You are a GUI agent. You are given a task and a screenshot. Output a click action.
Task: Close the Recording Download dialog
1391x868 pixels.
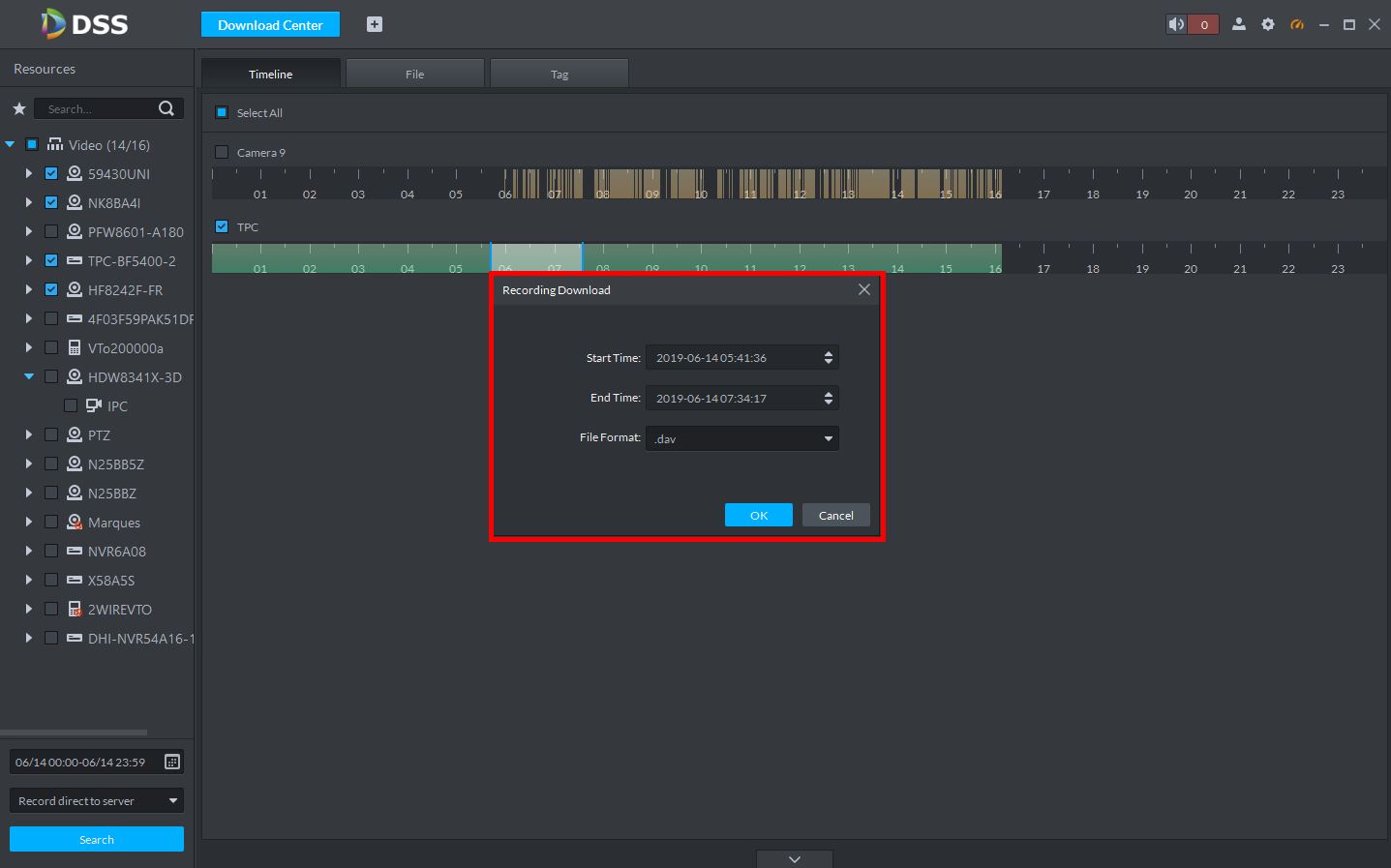[x=864, y=289]
